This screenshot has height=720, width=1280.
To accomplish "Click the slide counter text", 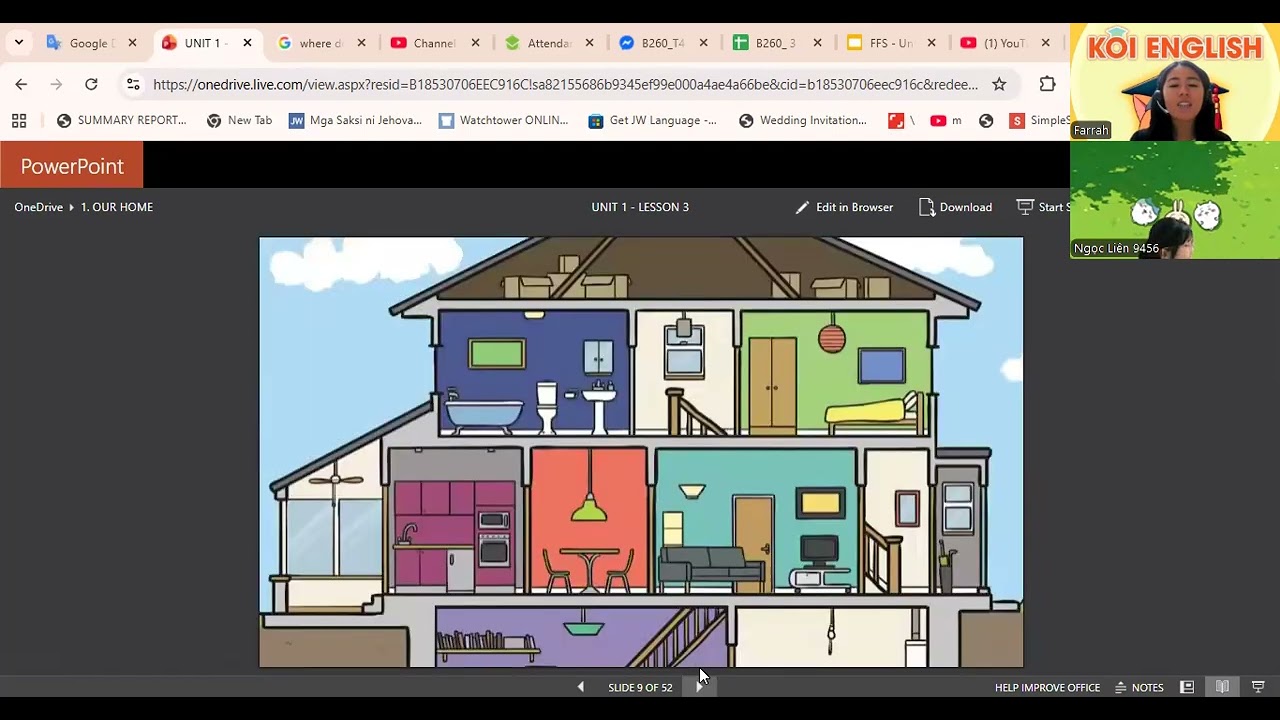I will point(640,687).
